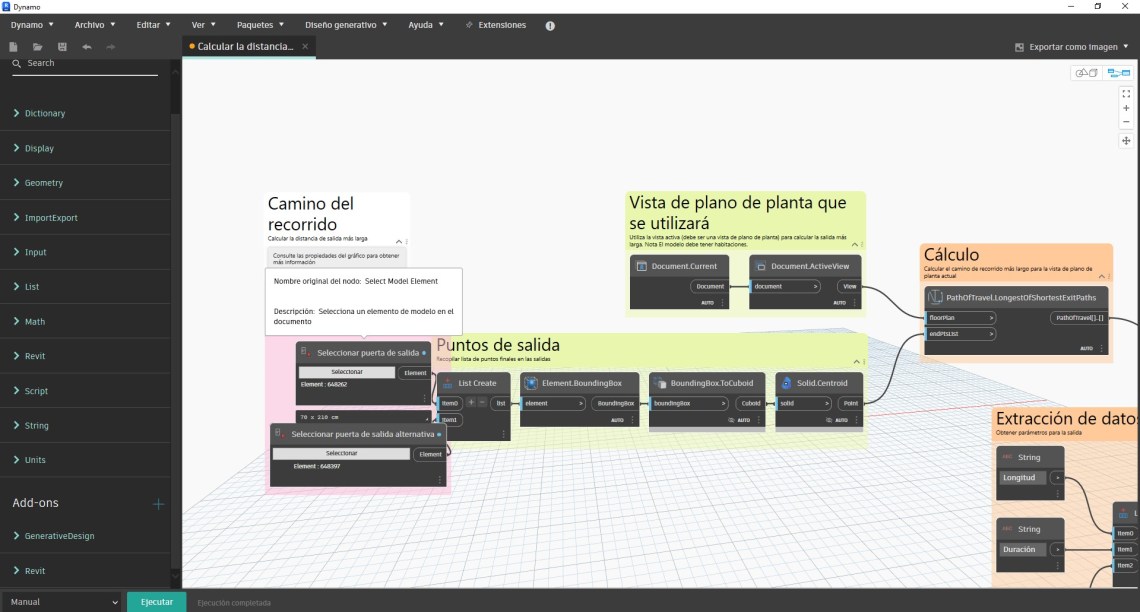Open the Archivo menu
Screen dimensions: 1140x612
tap(95, 24)
